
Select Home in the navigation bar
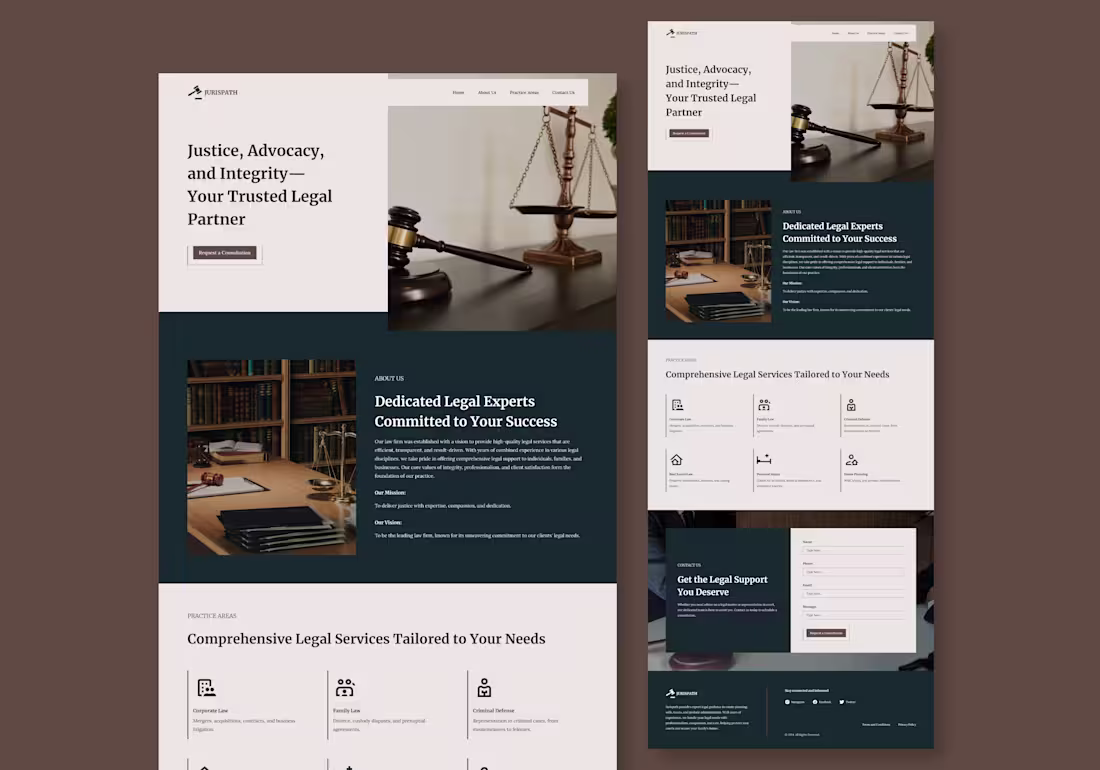(458, 92)
